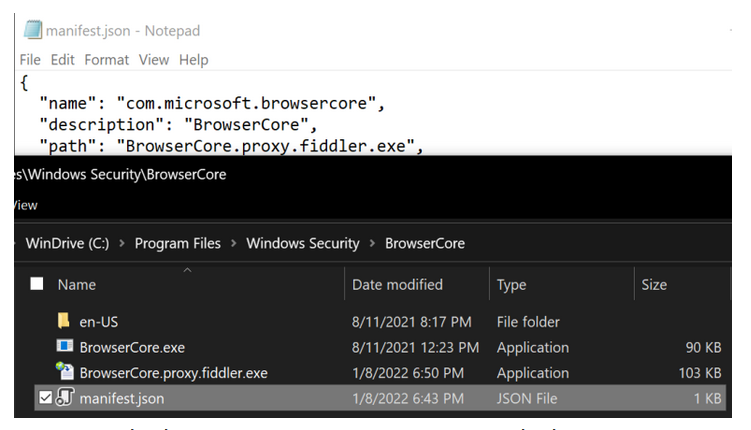Click the en-US folder icon

64,322
